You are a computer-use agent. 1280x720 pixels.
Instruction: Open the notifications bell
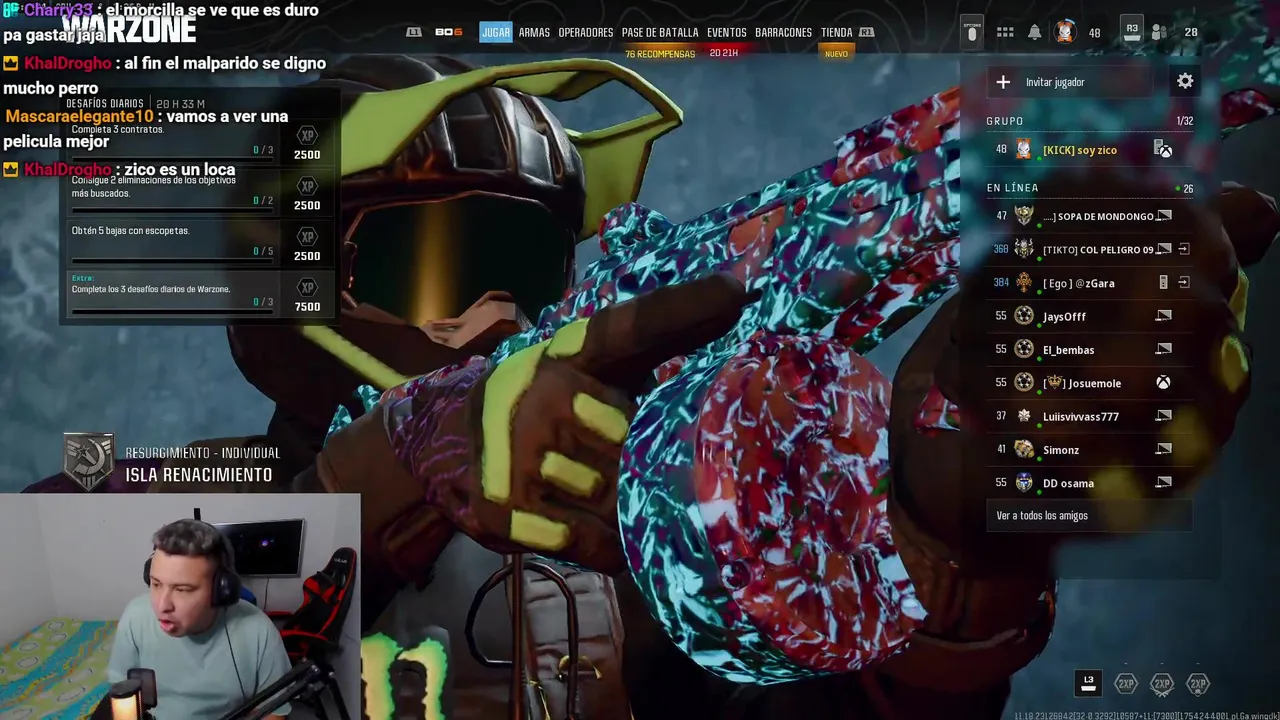coord(1035,32)
